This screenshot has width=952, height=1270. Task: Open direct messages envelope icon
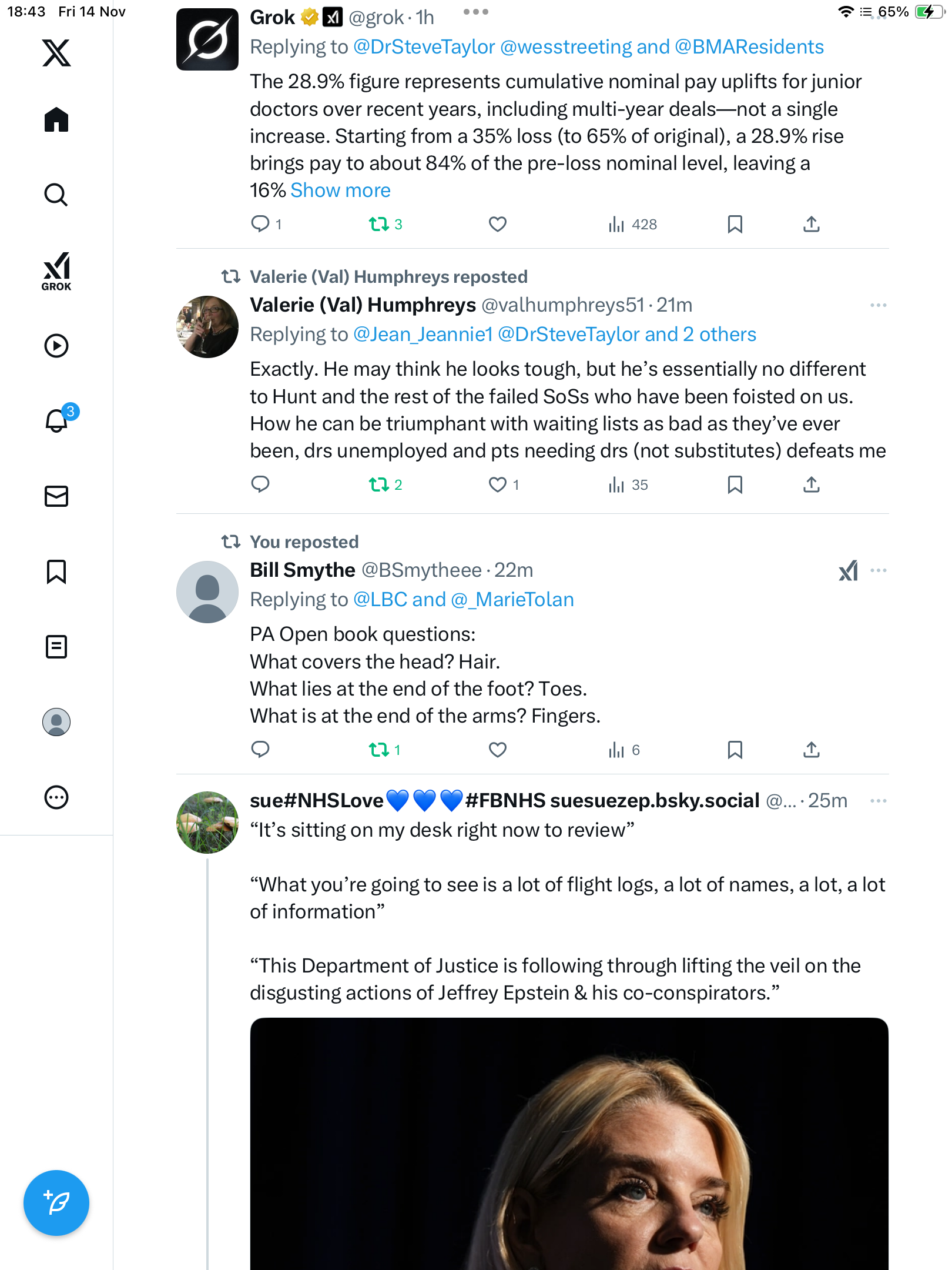pyautogui.click(x=56, y=496)
